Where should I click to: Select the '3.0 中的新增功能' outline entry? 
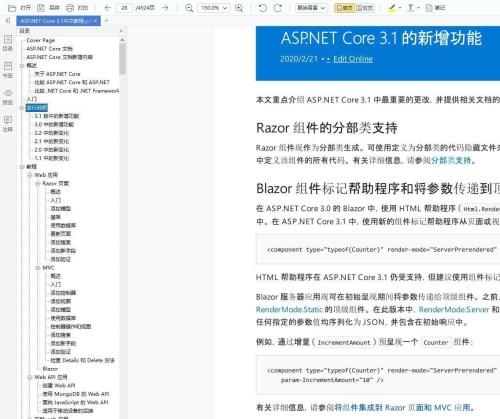(x=54, y=124)
